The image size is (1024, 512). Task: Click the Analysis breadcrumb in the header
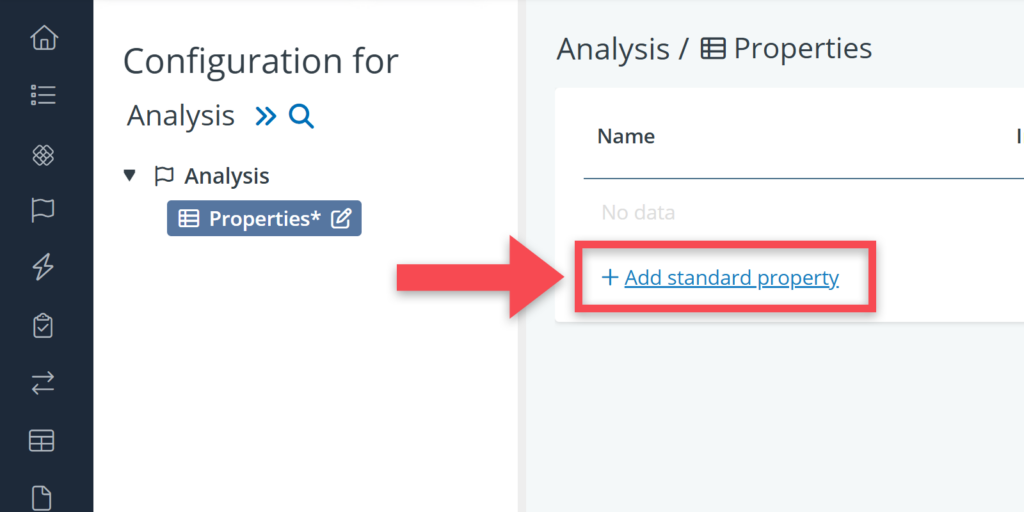[612, 48]
